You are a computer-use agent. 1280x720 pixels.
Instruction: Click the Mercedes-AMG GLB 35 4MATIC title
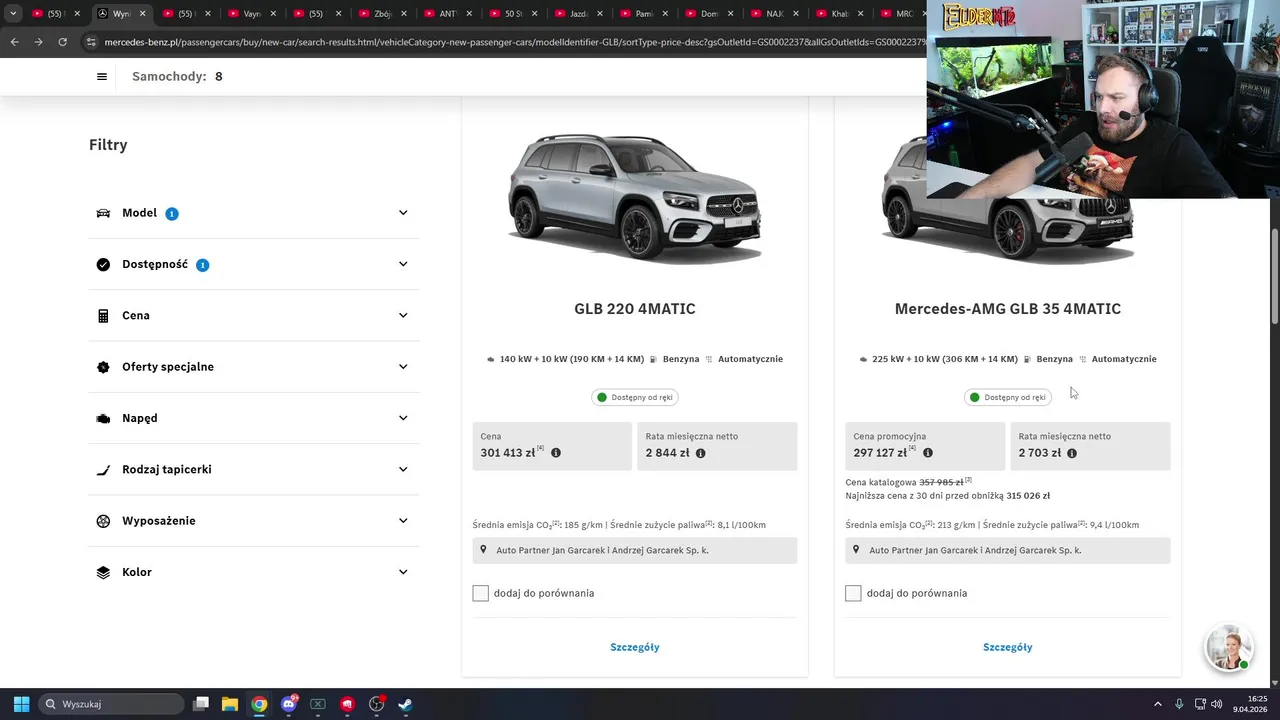[x=1008, y=309]
